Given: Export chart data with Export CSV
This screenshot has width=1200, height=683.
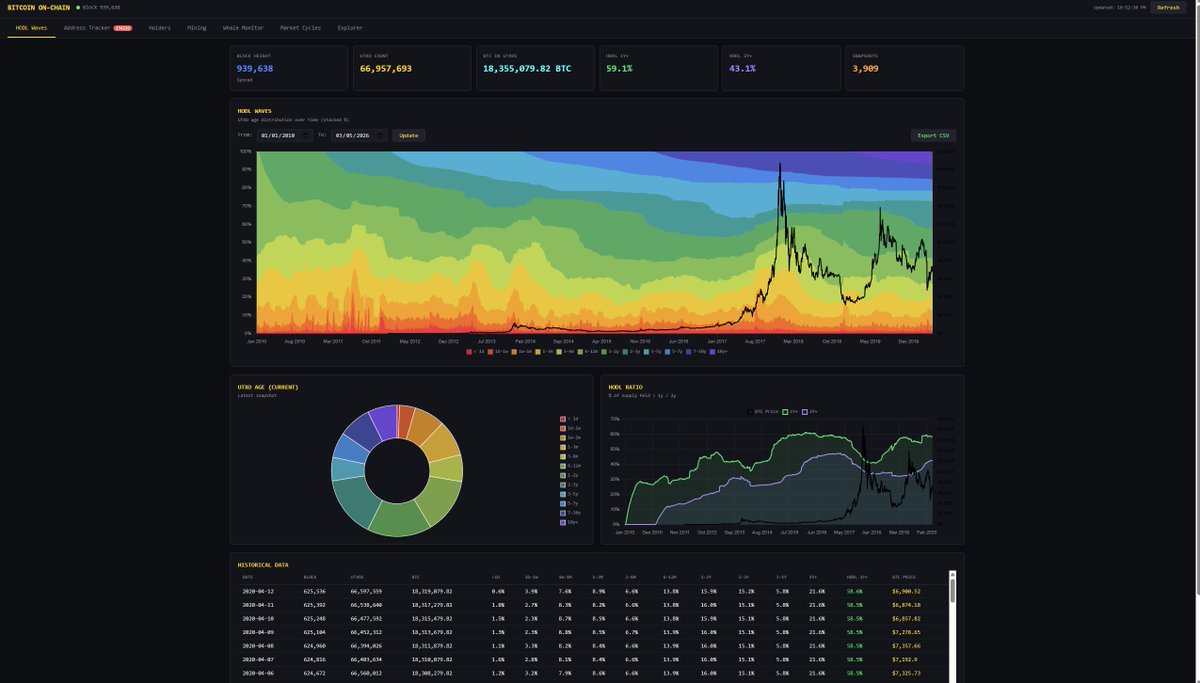Looking at the screenshot, I should click(933, 135).
